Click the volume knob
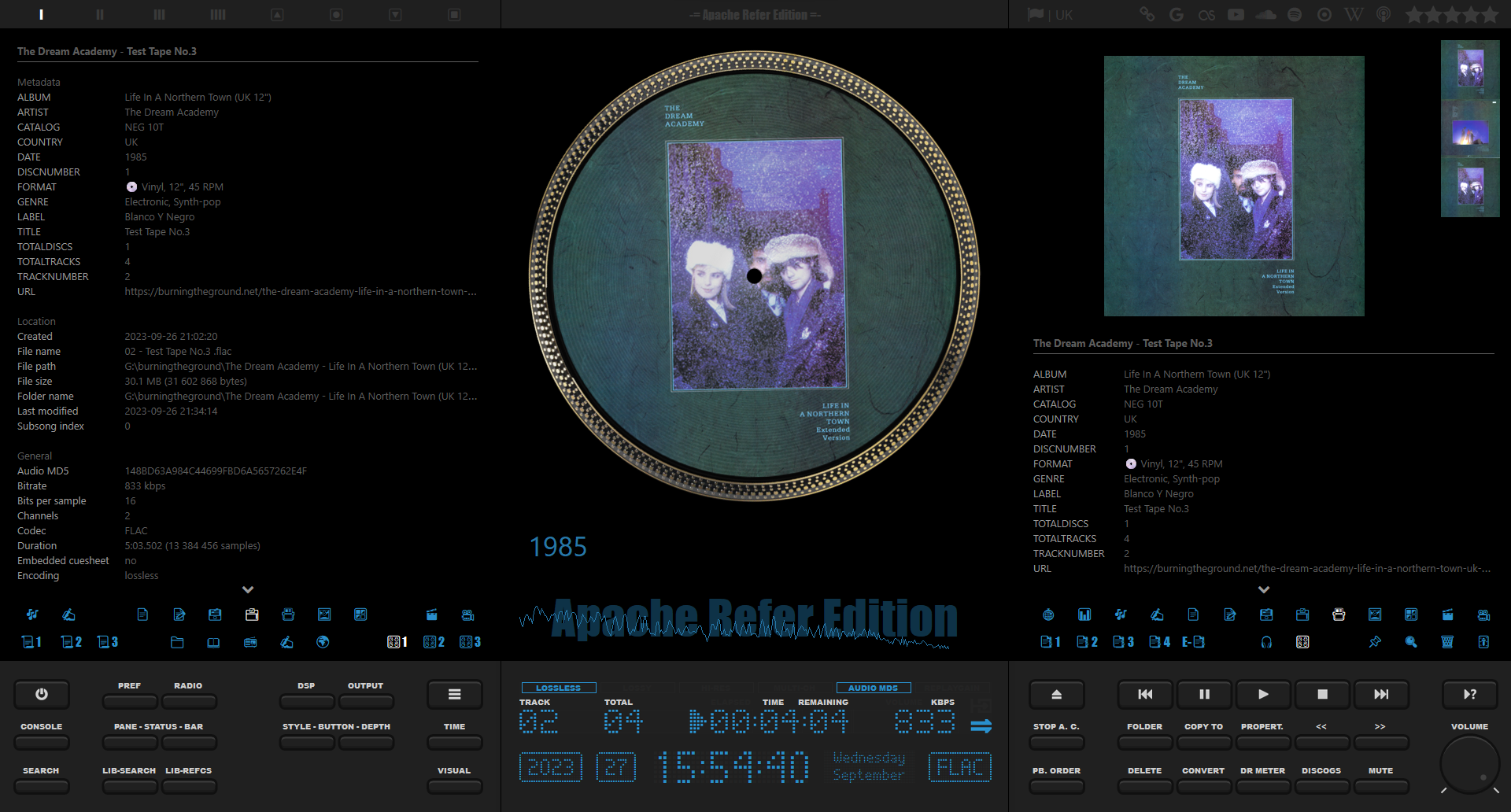 point(1469,766)
